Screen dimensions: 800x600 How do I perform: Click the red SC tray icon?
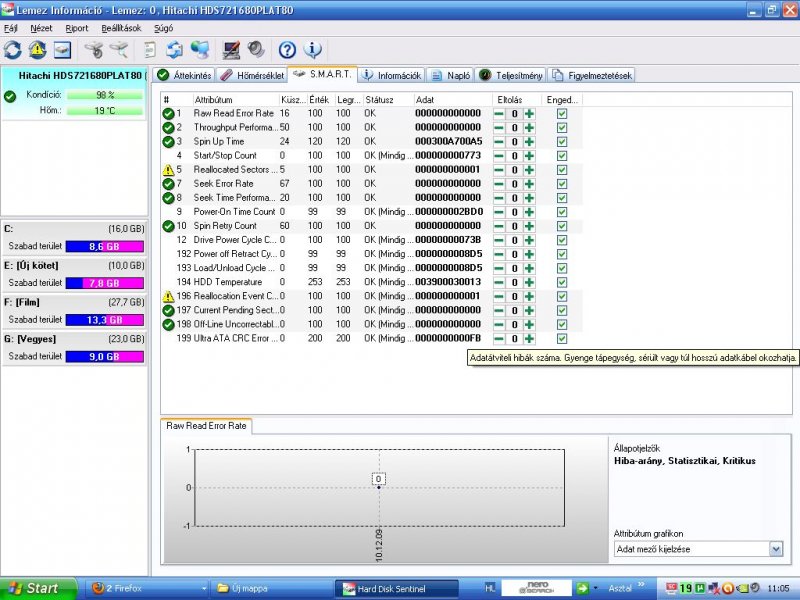[x=672, y=587]
